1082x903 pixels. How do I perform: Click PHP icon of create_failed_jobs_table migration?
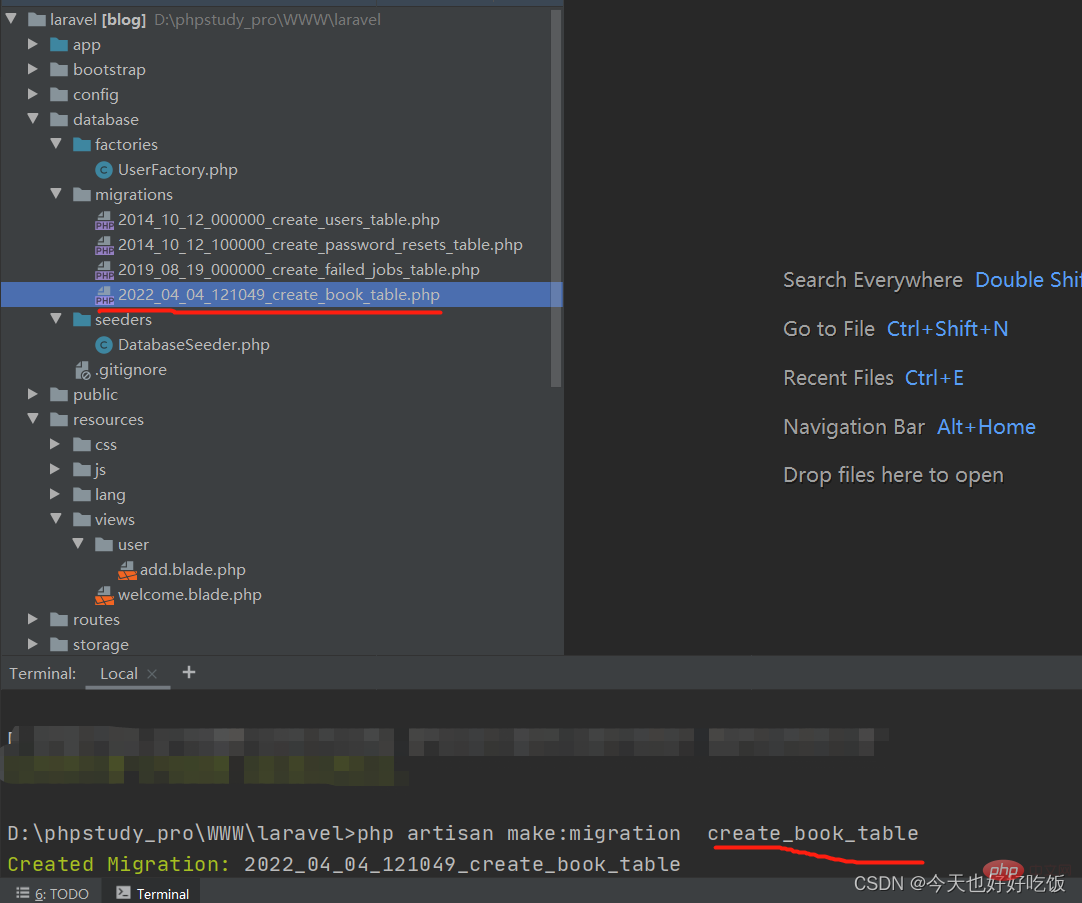(x=104, y=270)
